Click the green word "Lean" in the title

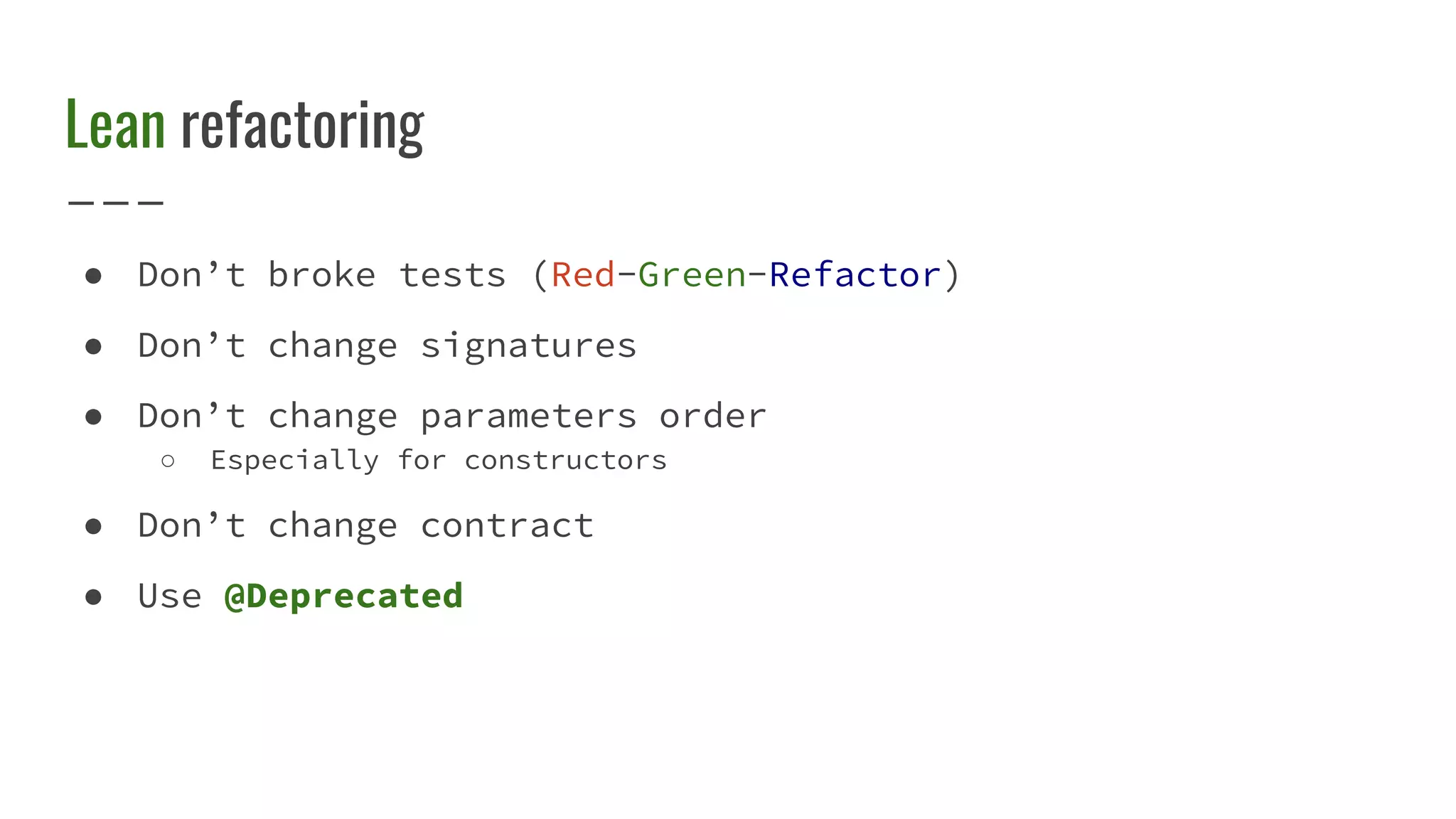click(x=115, y=125)
